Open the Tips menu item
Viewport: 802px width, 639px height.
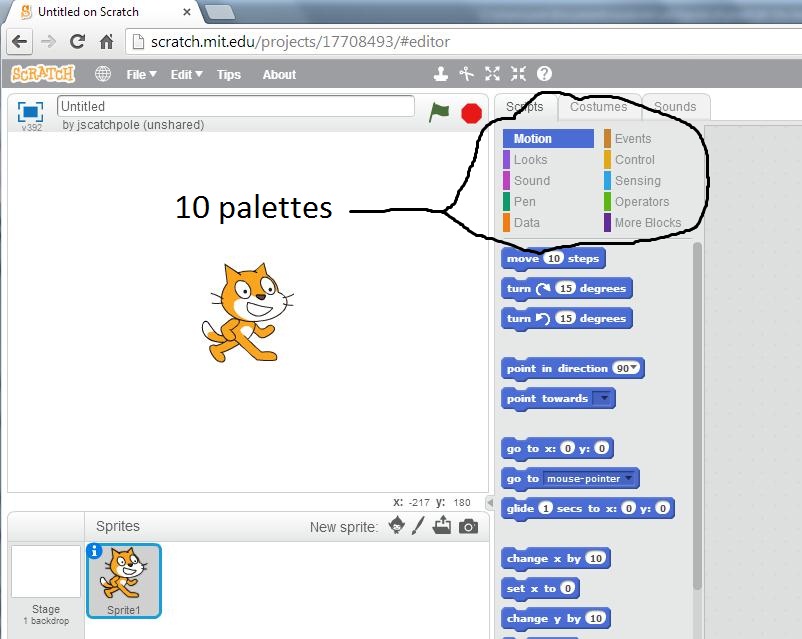[229, 75]
